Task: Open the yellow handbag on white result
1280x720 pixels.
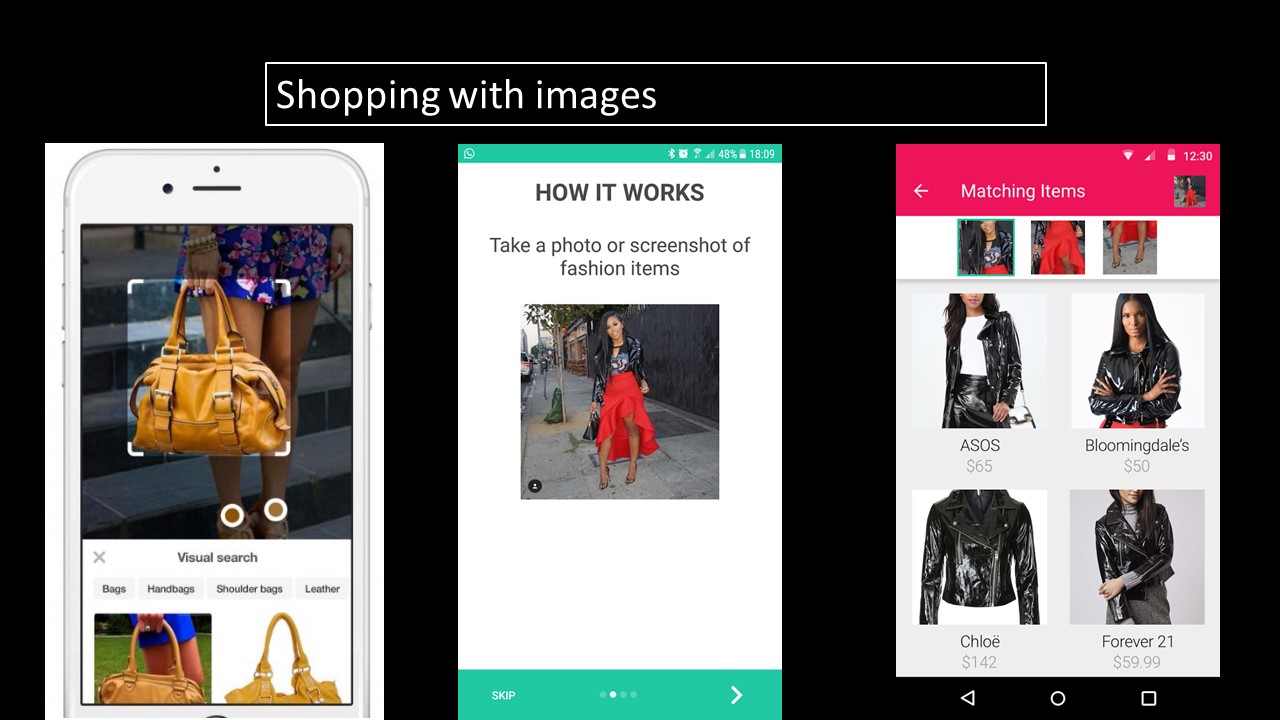Action: point(283,658)
